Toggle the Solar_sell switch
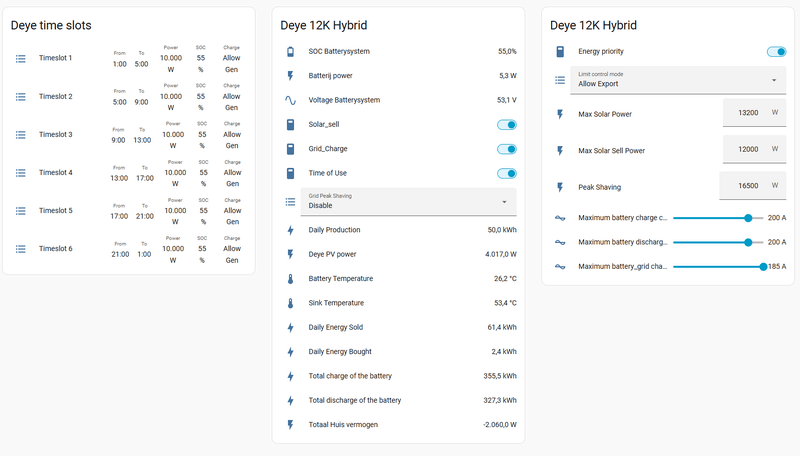 coord(507,125)
